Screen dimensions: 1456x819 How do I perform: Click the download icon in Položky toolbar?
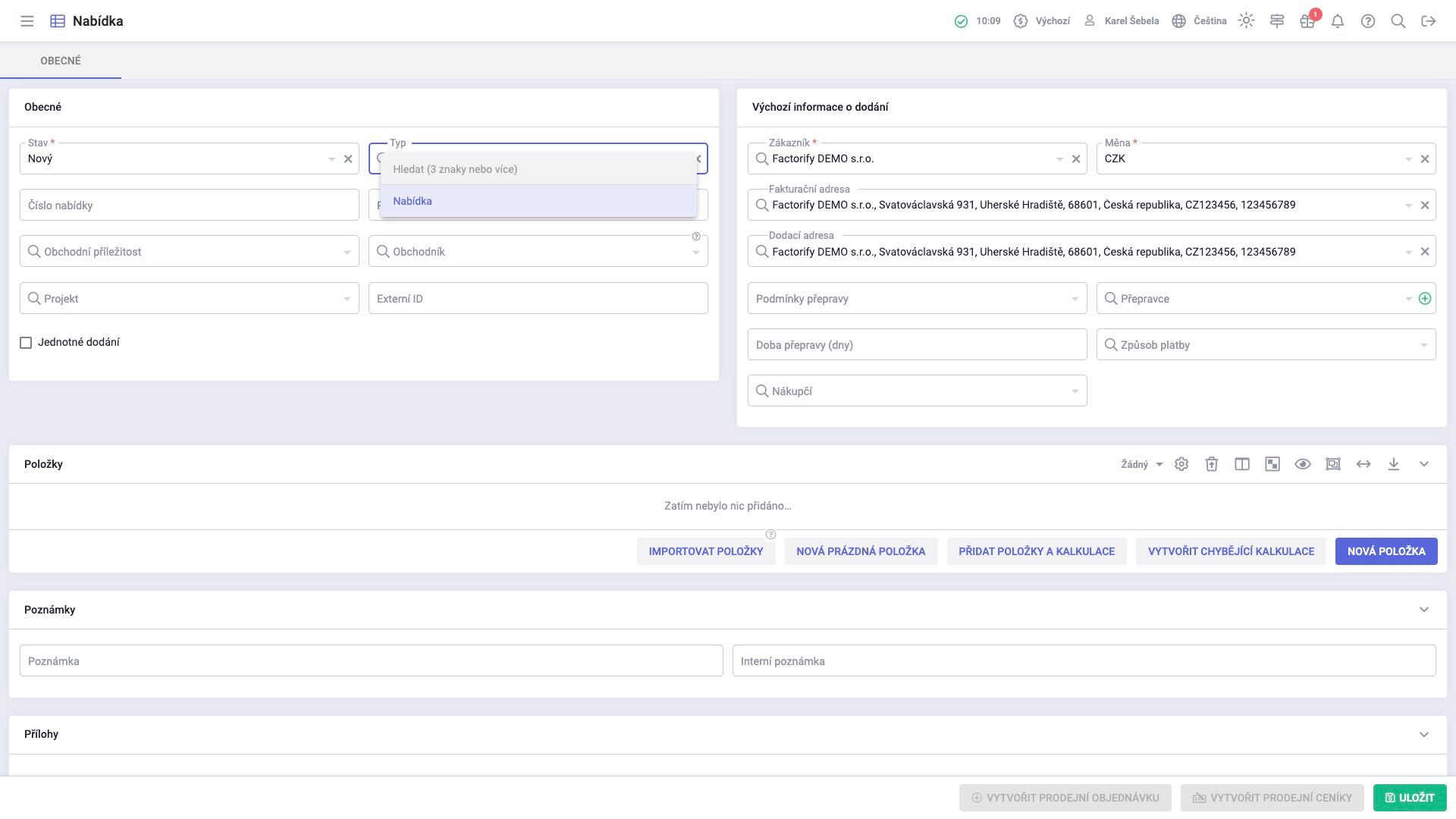pos(1394,464)
